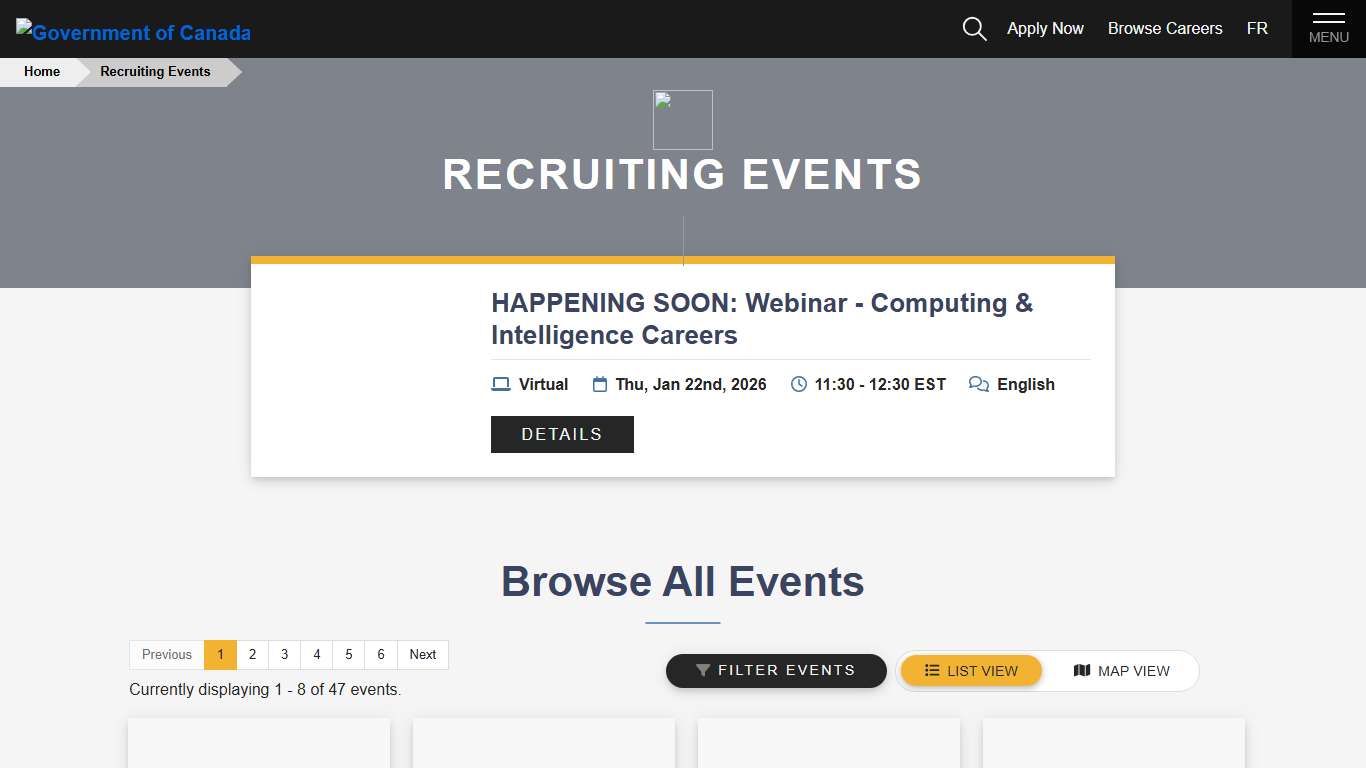This screenshot has height=768, width=1366.
Task: Click Next to view more events
Action: [x=422, y=654]
